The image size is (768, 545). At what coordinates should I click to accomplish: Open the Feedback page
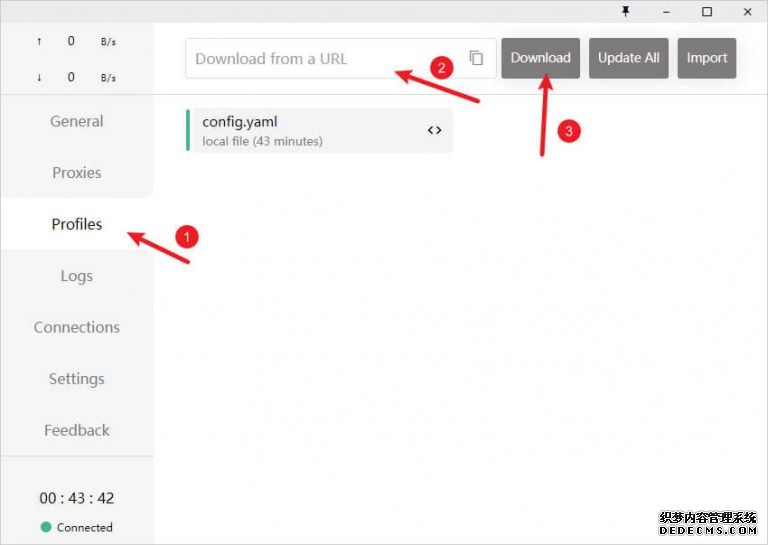click(77, 430)
